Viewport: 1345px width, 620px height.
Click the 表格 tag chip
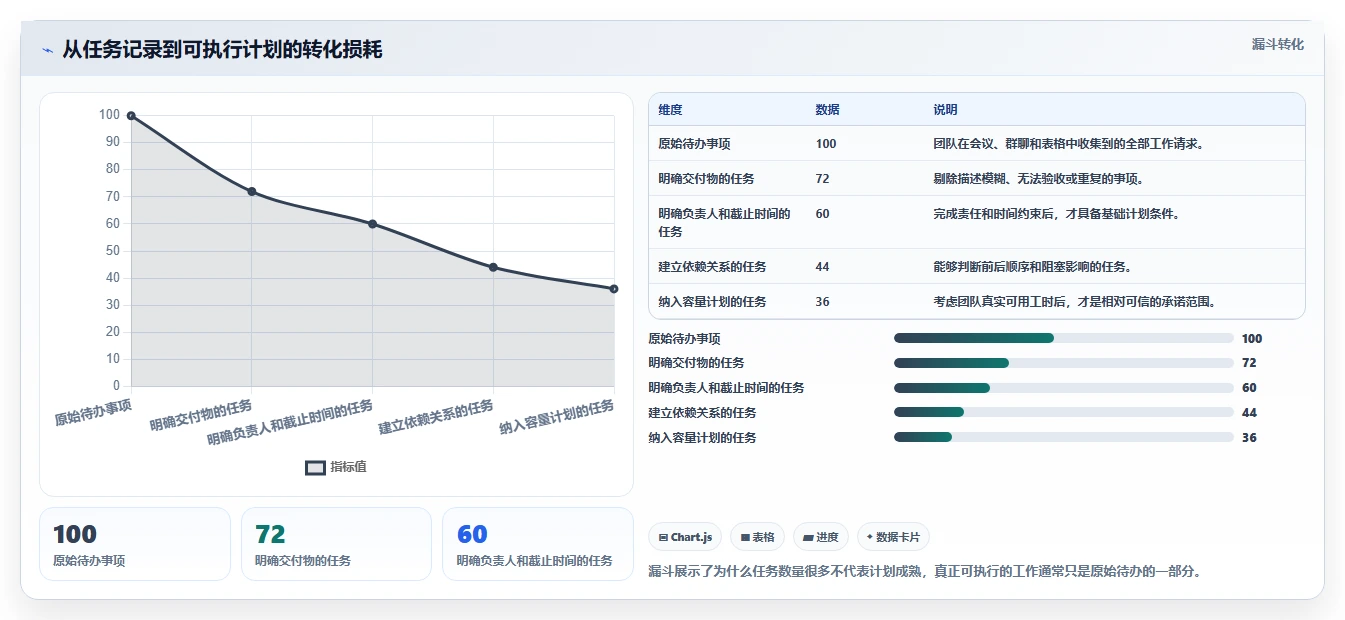click(x=758, y=537)
